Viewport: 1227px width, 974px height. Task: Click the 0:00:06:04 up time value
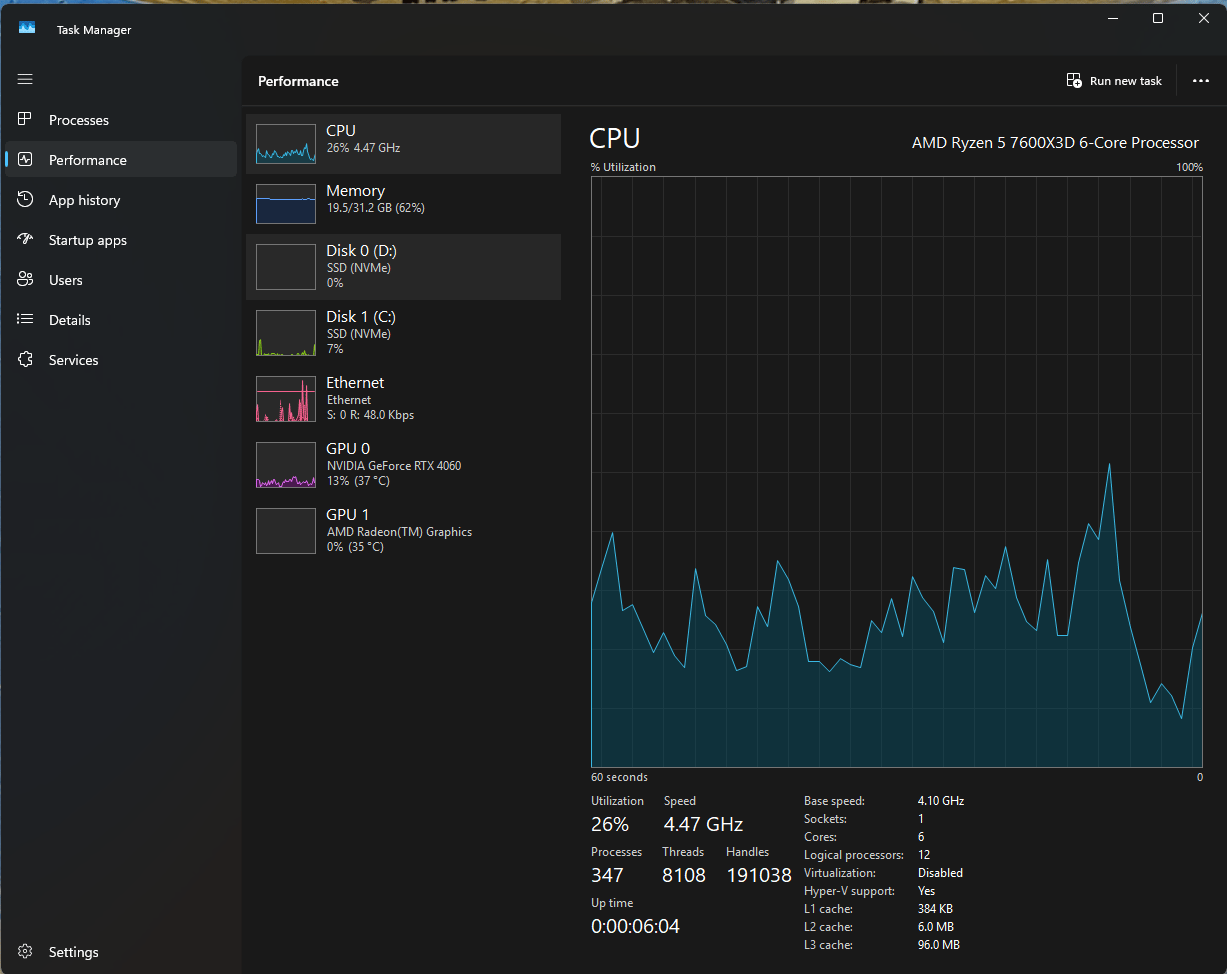coord(635,927)
